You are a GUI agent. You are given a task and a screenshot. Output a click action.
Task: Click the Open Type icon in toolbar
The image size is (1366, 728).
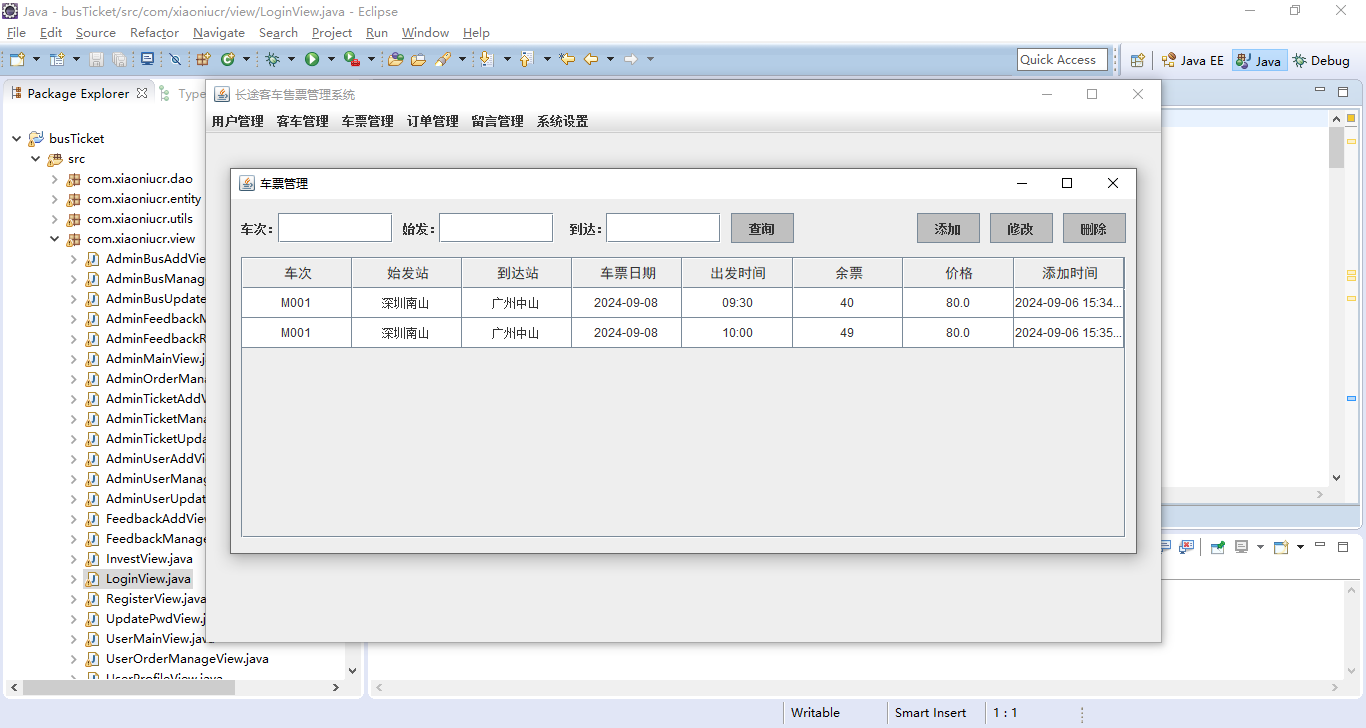point(395,60)
